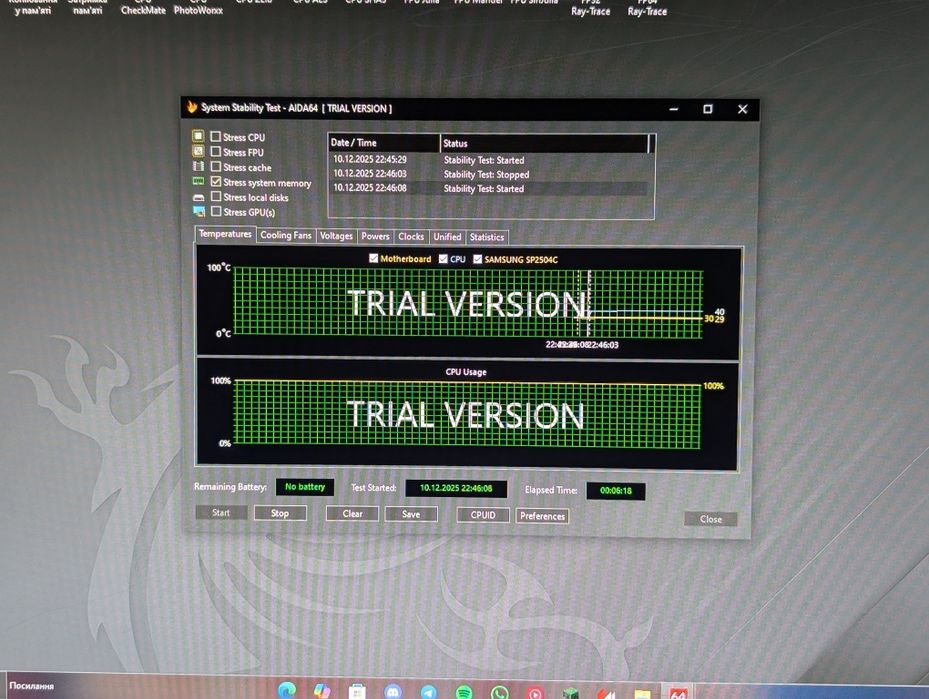The image size is (929, 699).
Task: Open Preferences
Action: [542, 516]
